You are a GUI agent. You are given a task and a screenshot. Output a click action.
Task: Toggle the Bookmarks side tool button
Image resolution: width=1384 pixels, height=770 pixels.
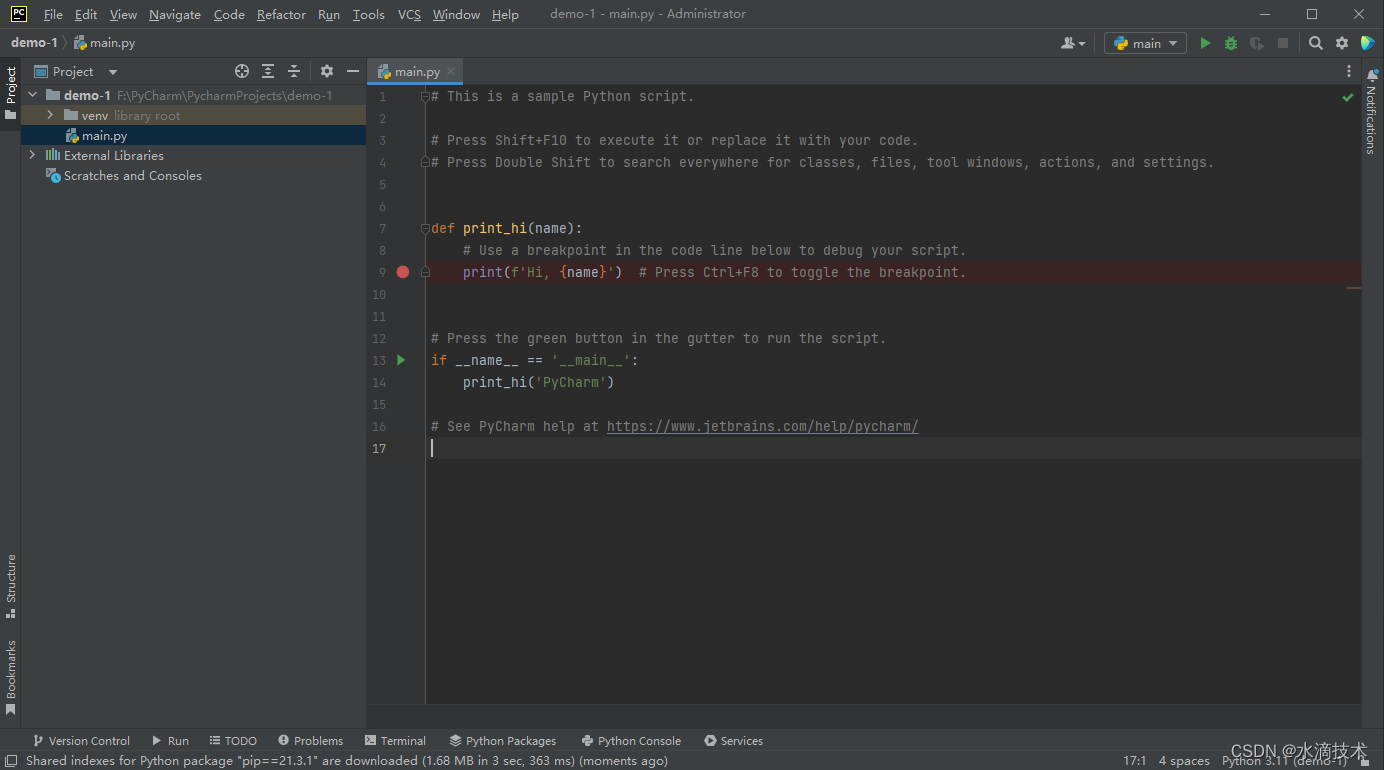[11, 677]
